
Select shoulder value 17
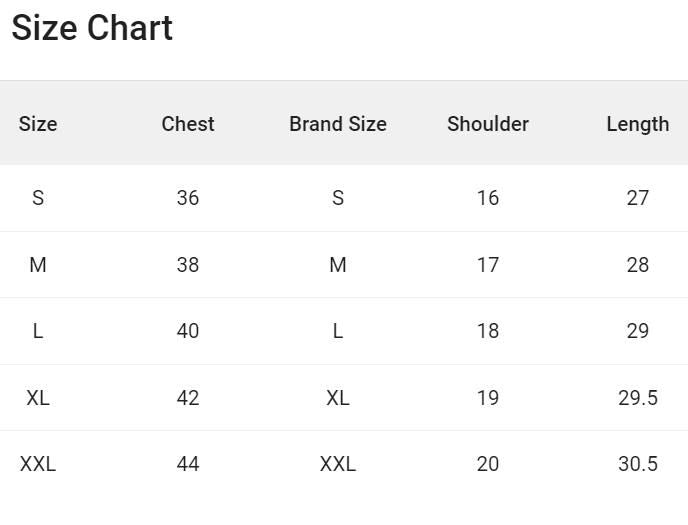coord(488,265)
